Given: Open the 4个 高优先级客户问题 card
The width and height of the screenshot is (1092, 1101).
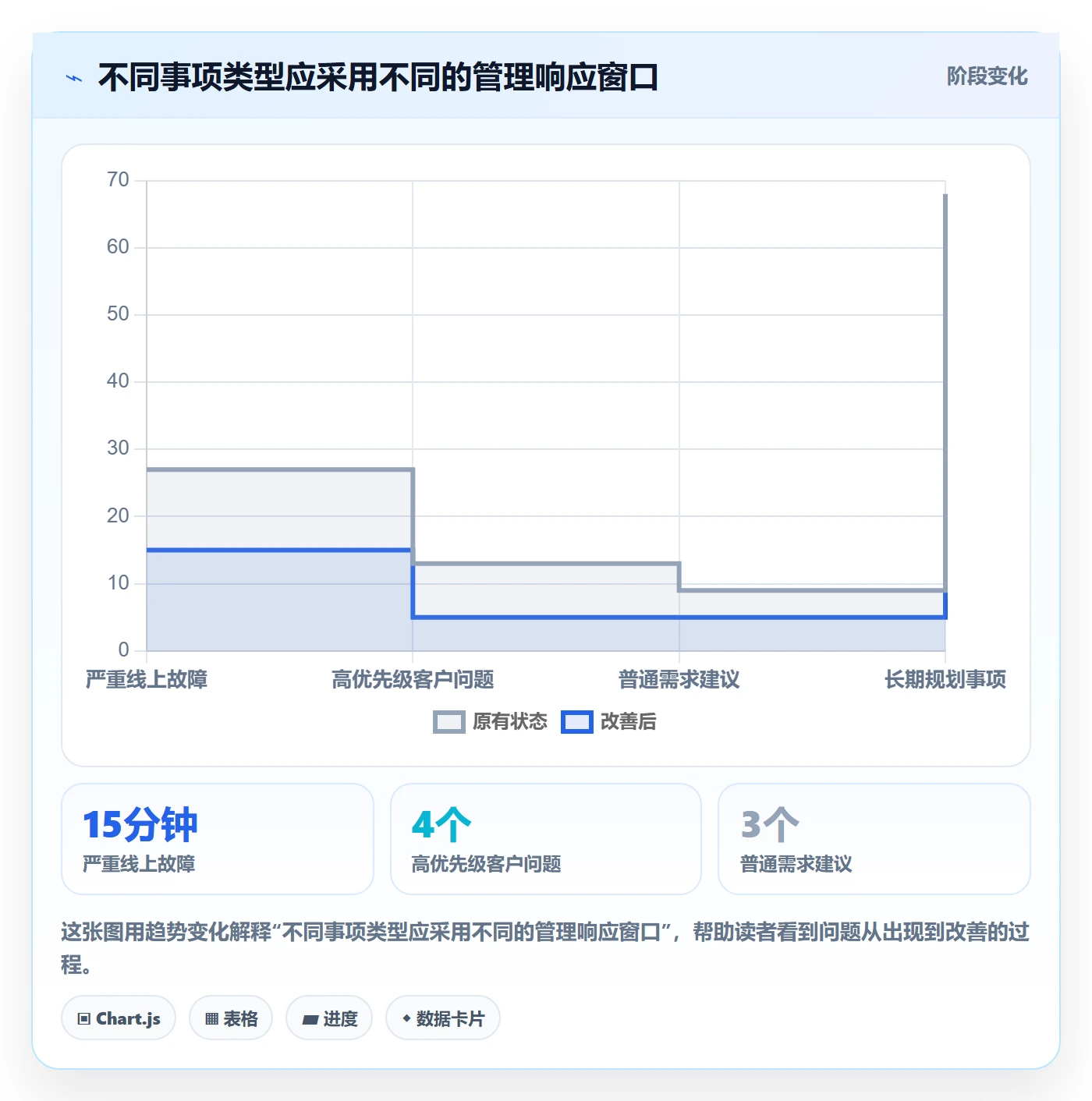Looking at the screenshot, I should [546, 839].
